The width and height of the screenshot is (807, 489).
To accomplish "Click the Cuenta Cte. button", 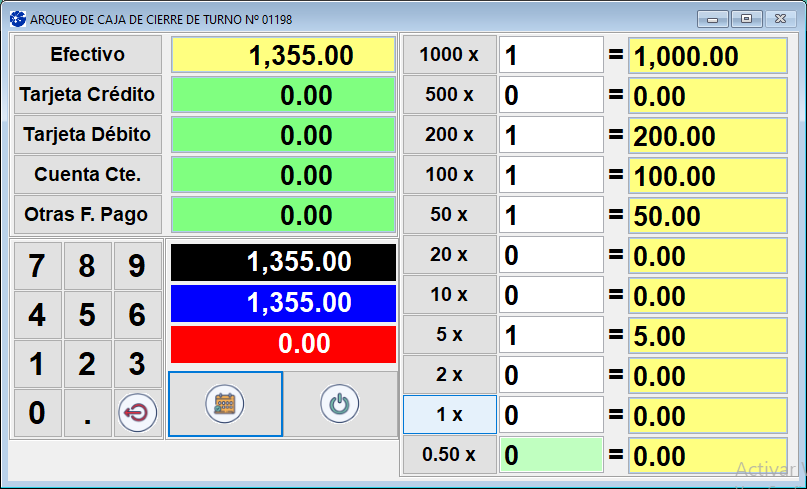I will (87, 175).
